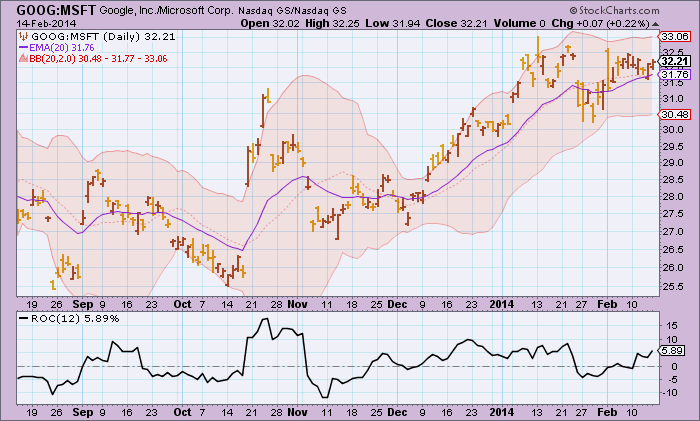Click the 25.5 price axis label
The width and height of the screenshot is (700, 421).
pos(673,287)
